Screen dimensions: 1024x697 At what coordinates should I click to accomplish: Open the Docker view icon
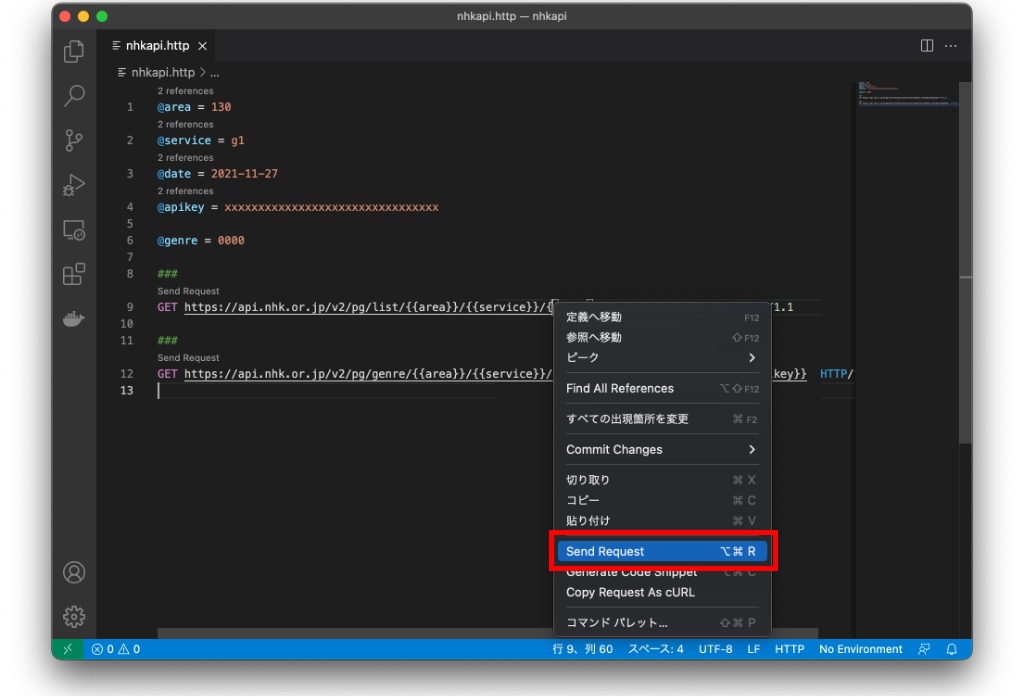(x=74, y=319)
